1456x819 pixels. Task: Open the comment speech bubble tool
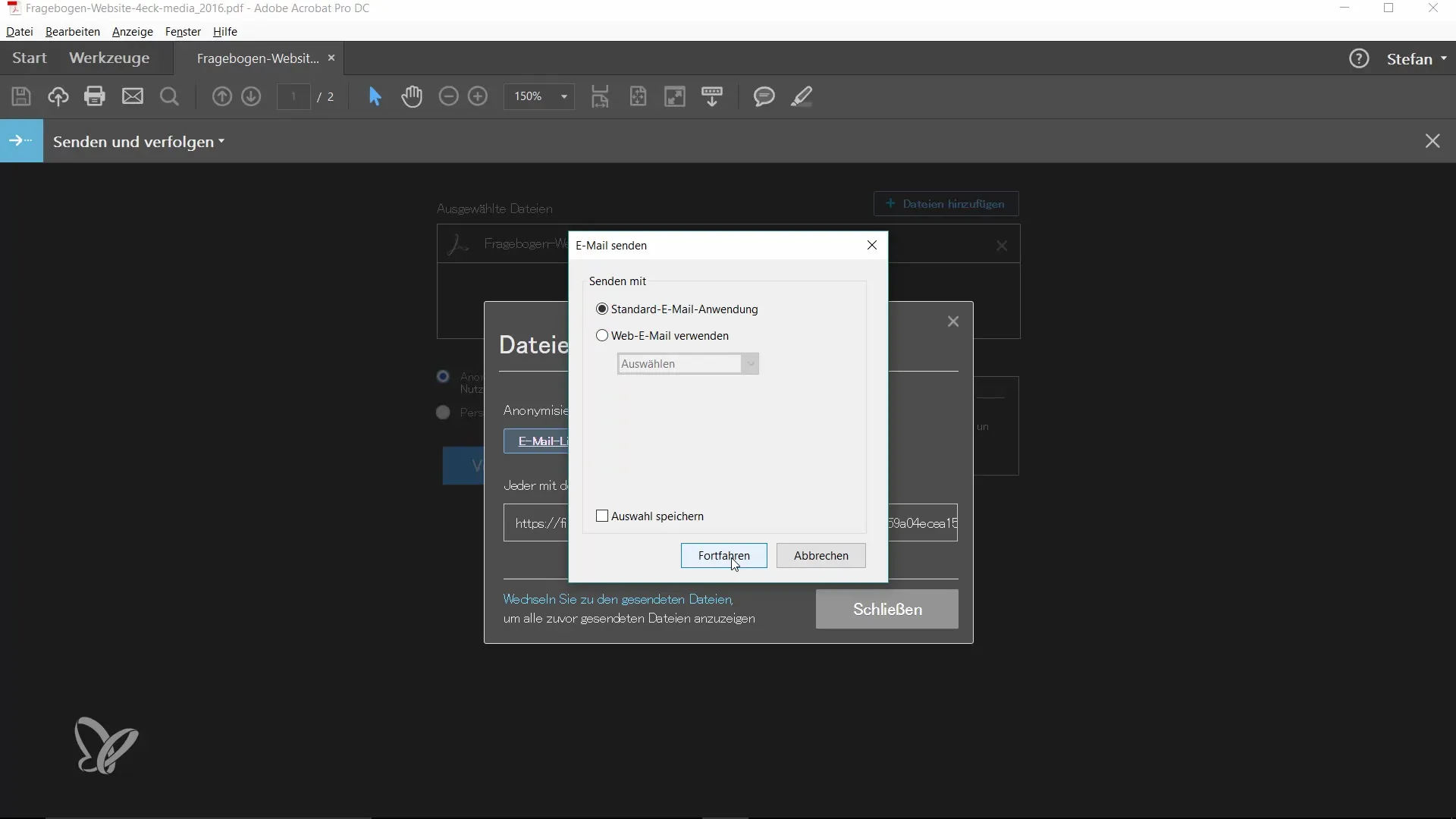point(764,96)
